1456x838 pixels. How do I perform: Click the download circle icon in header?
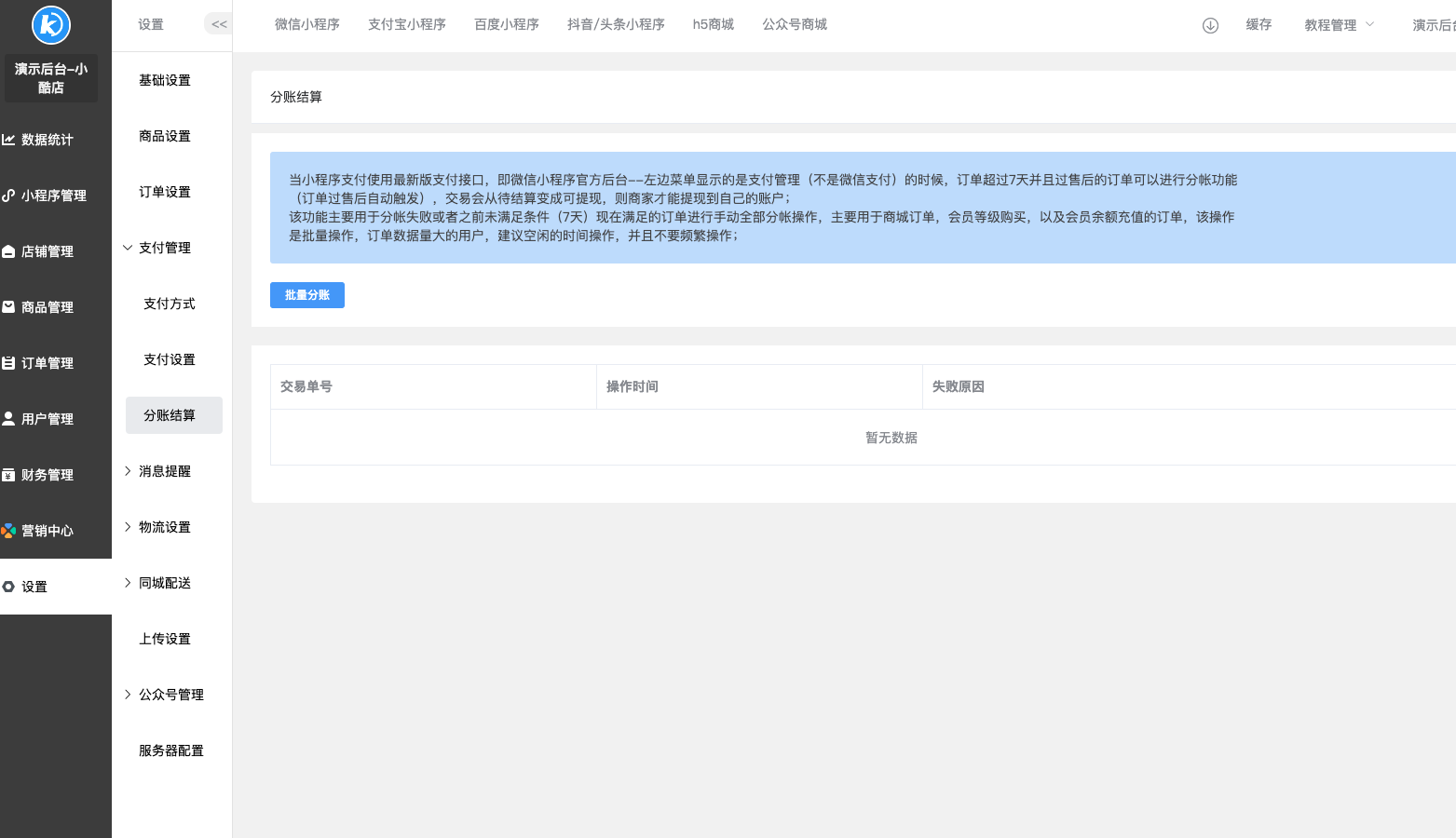coord(1210,25)
